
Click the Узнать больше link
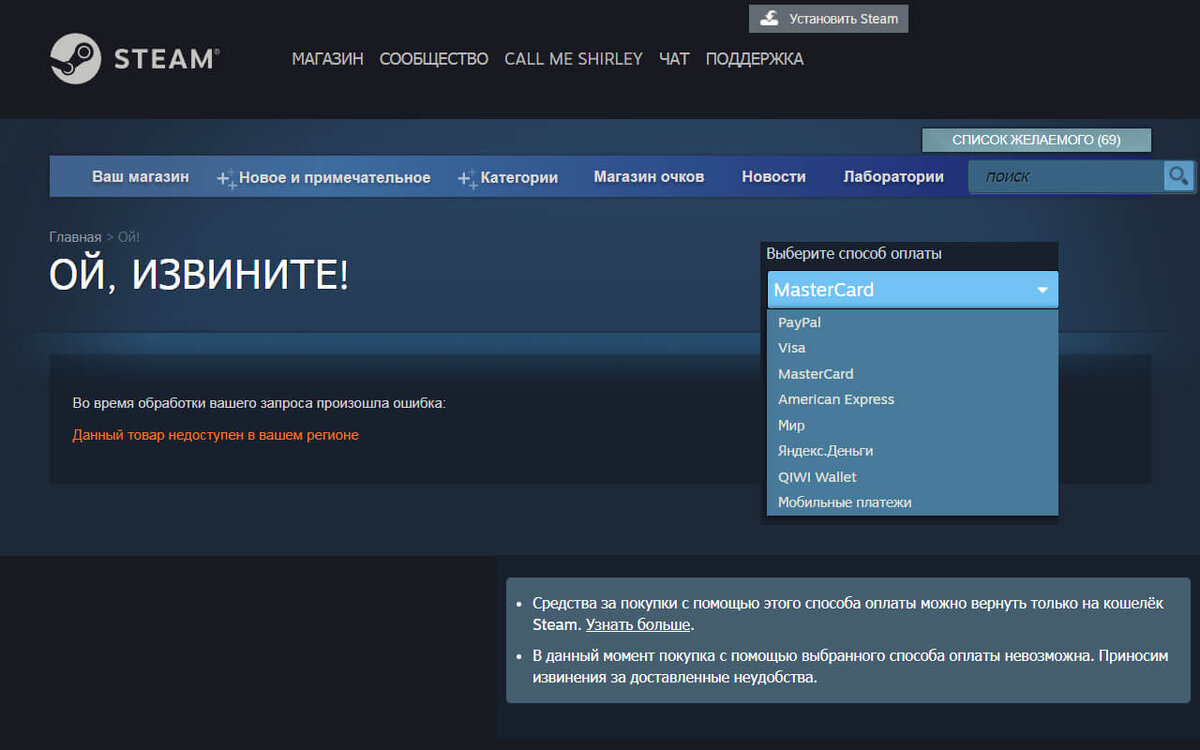click(x=638, y=624)
